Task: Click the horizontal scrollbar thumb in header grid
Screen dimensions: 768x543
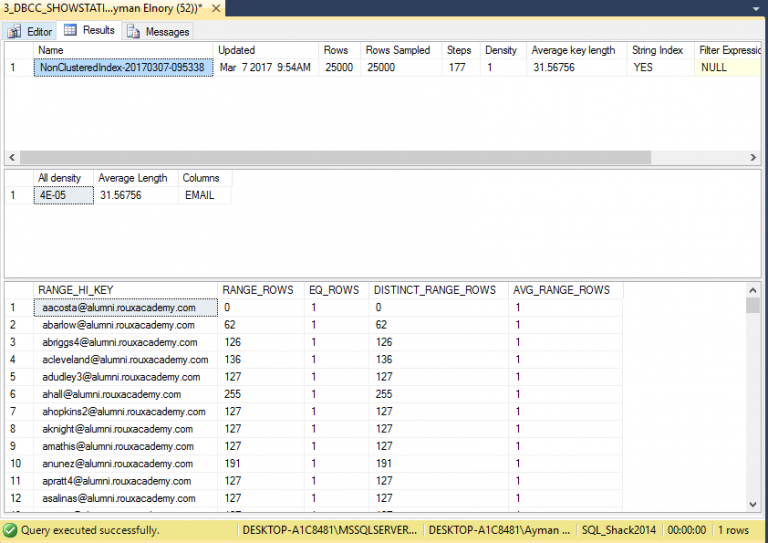Action: click(x=336, y=157)
